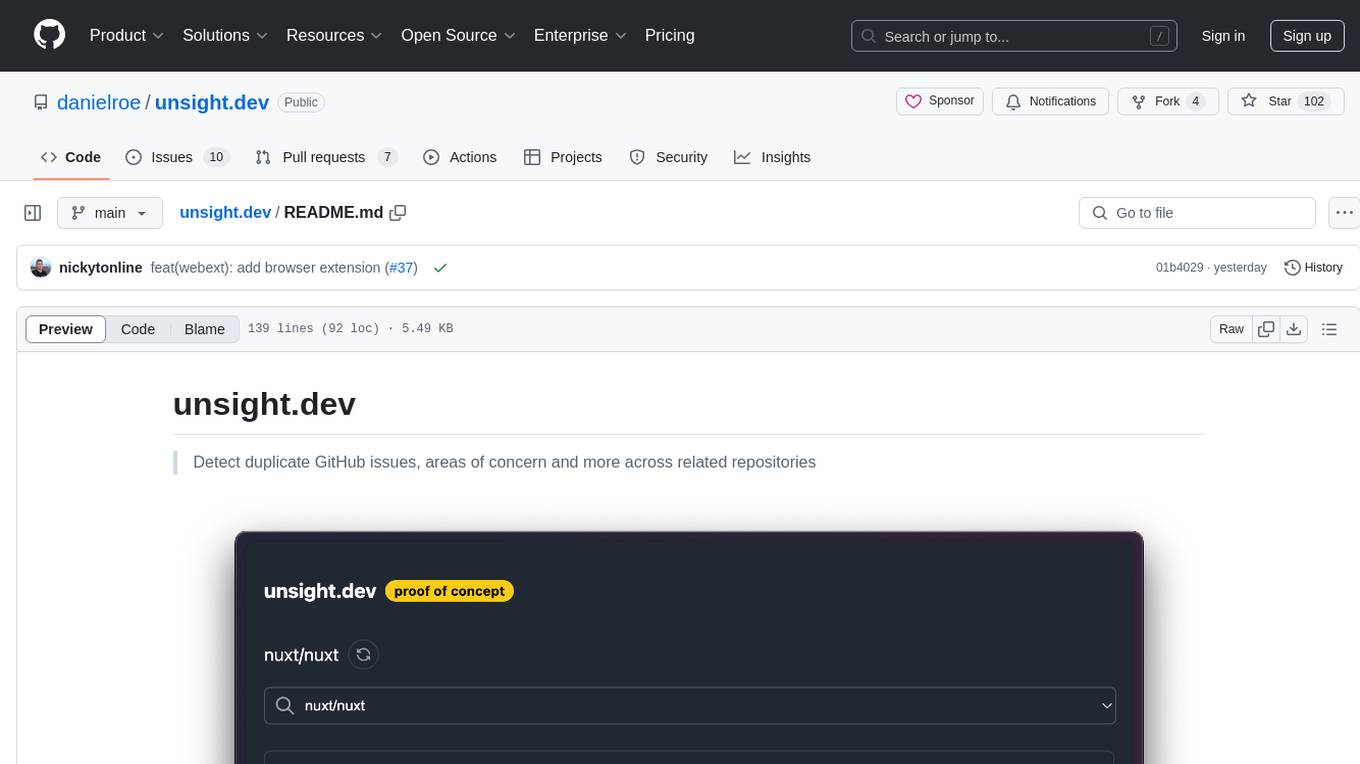Fork the unsight.dev repository
This screenshot has width=1360, height=764.
coord(1167,101)
